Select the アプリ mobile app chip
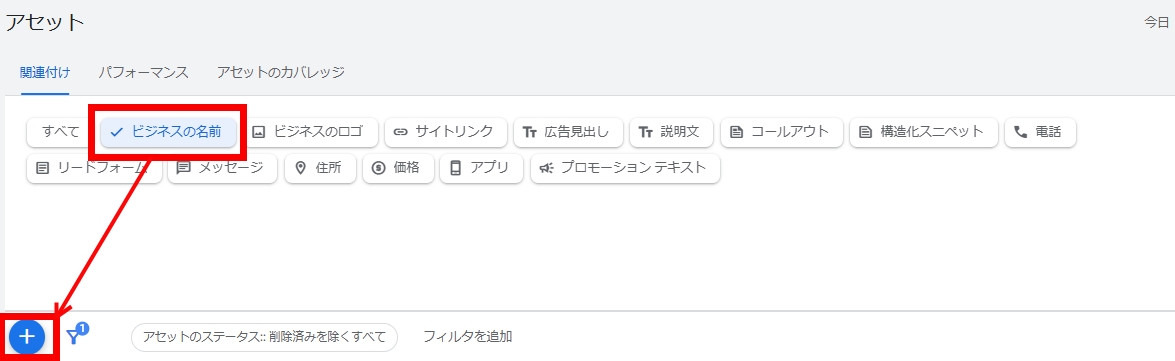Screen dimensions: 1175x361 [482, 168]
